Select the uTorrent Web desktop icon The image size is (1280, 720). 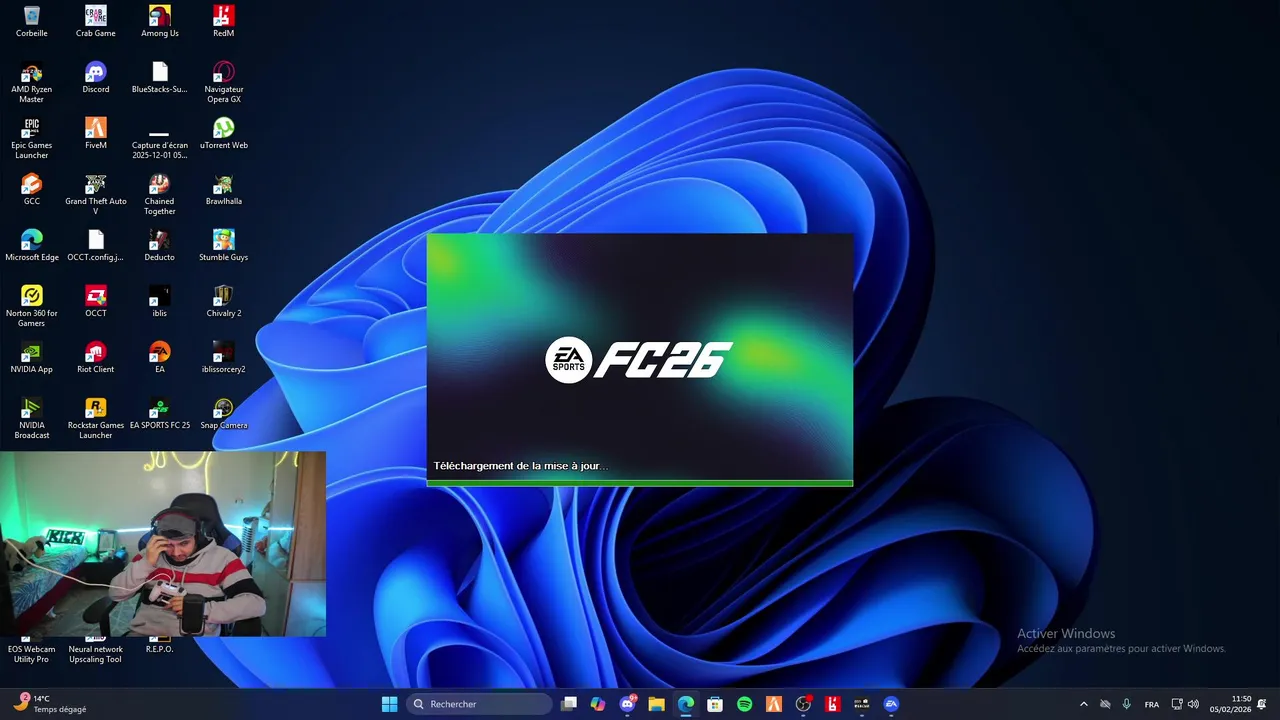223,134
